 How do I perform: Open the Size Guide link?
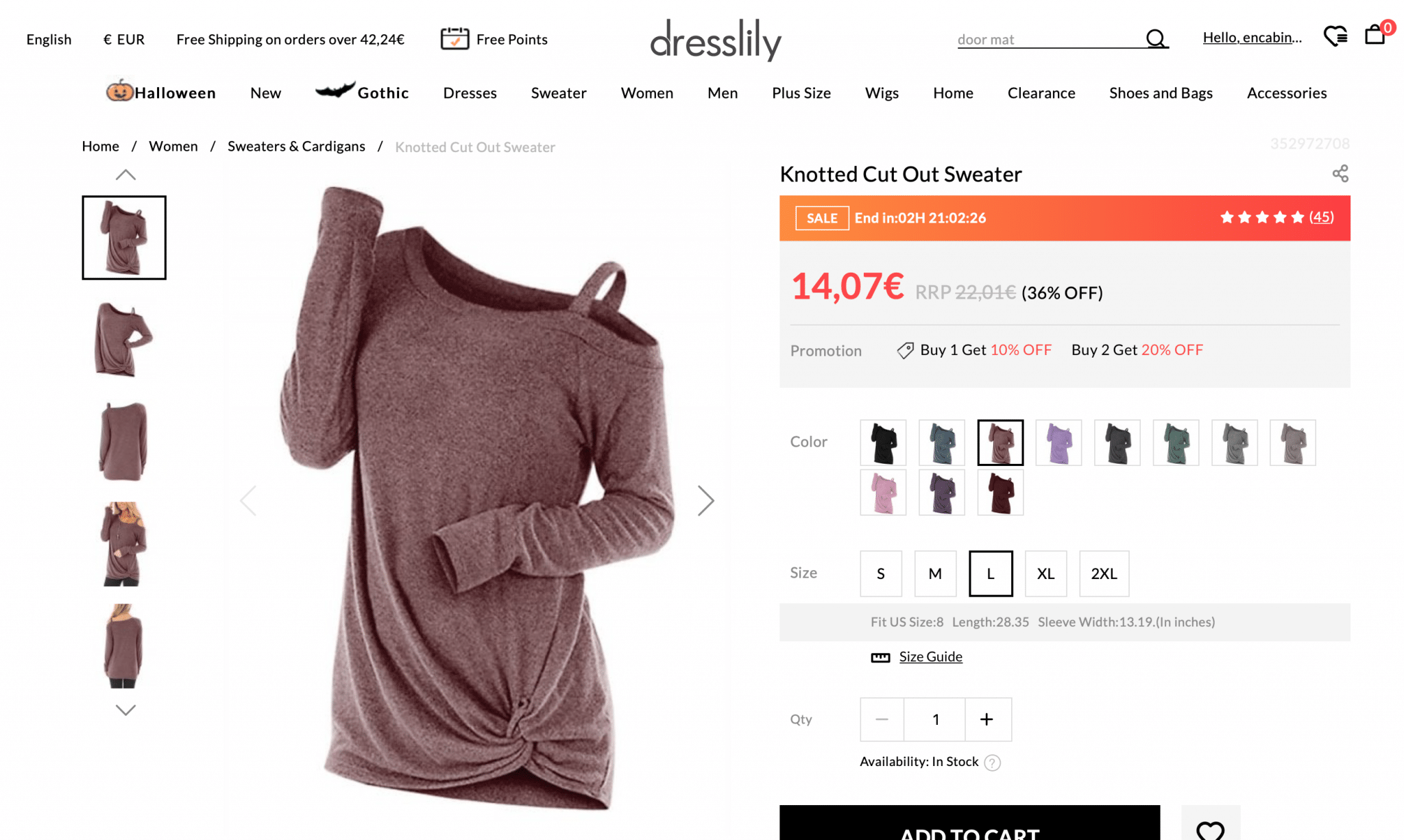click(x=930, y=656)
